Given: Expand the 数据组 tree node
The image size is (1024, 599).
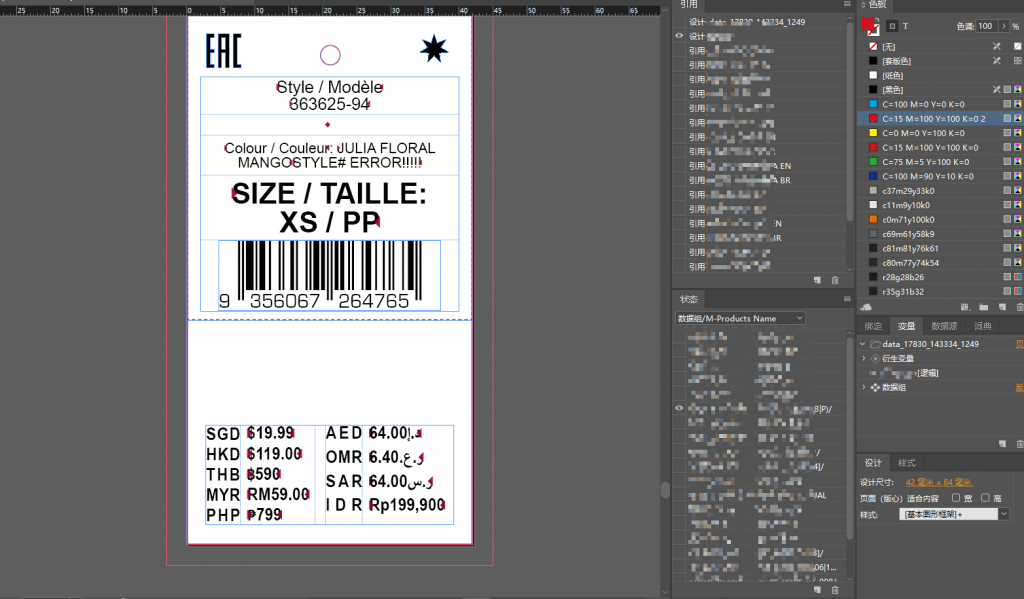Looking at the screenshot, I should click(864, 387).
